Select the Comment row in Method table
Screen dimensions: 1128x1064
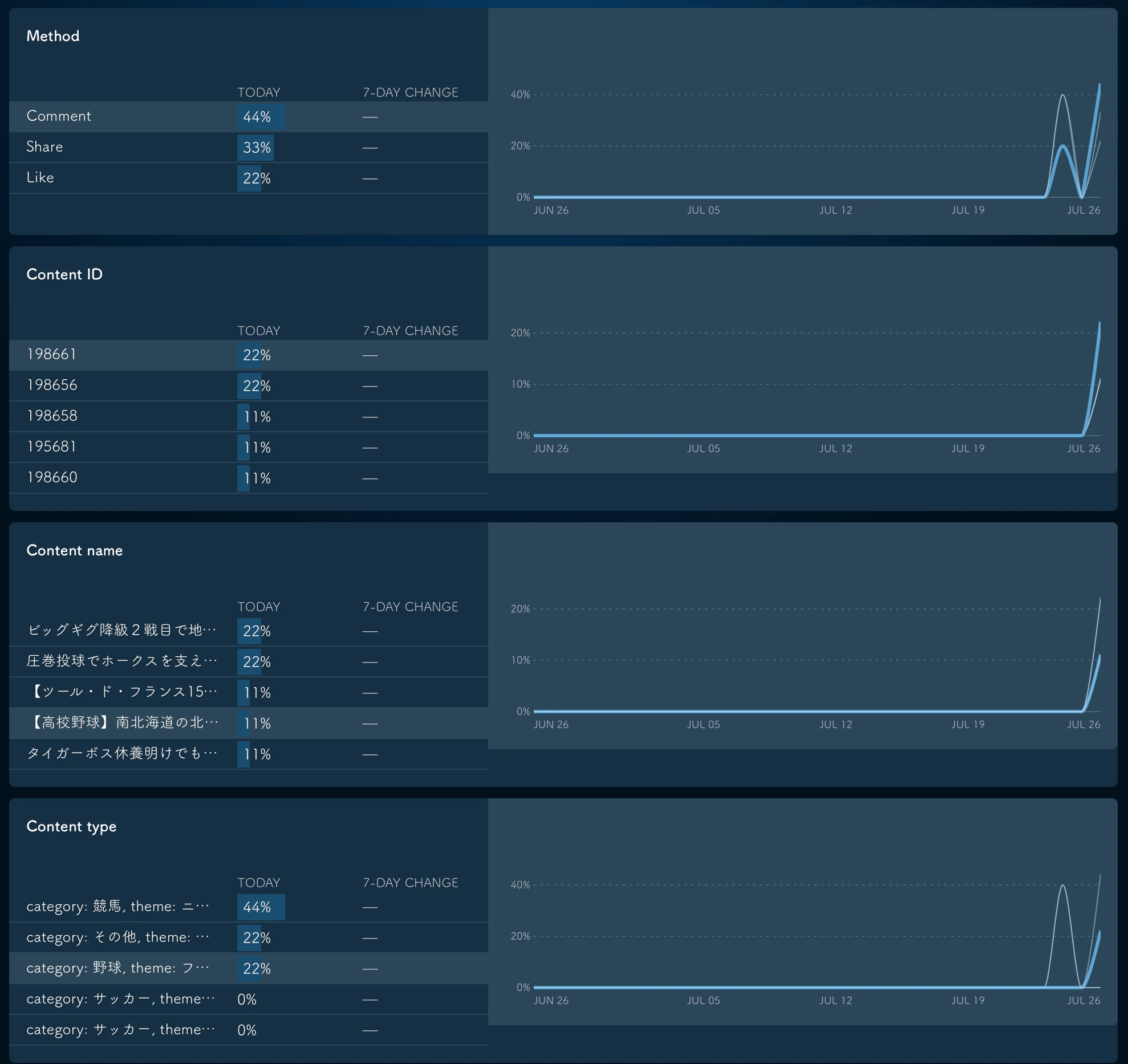tap(249, 117)
